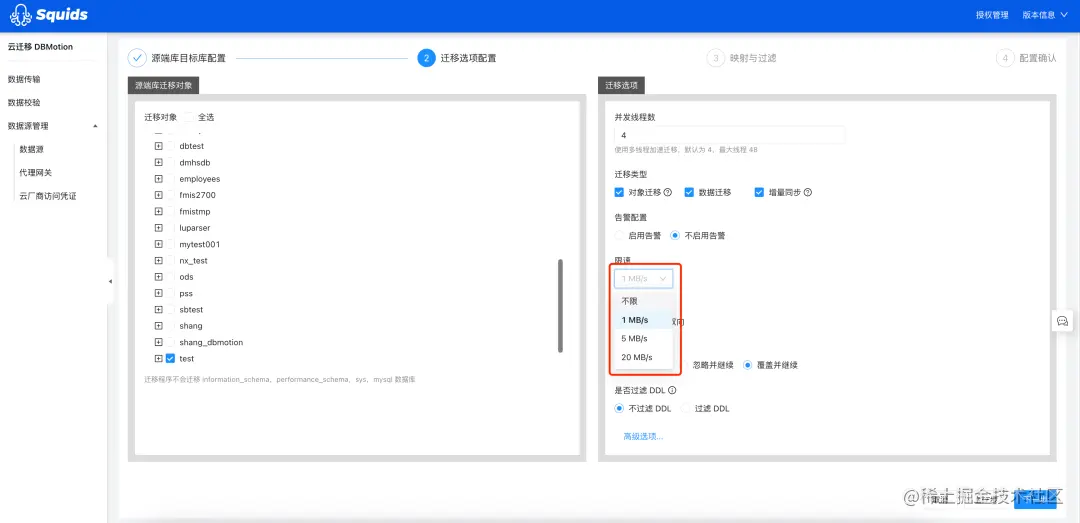Click the database tree scrollbar
The height and width of the screenshot is (523, 1080).
click(560, 306)
